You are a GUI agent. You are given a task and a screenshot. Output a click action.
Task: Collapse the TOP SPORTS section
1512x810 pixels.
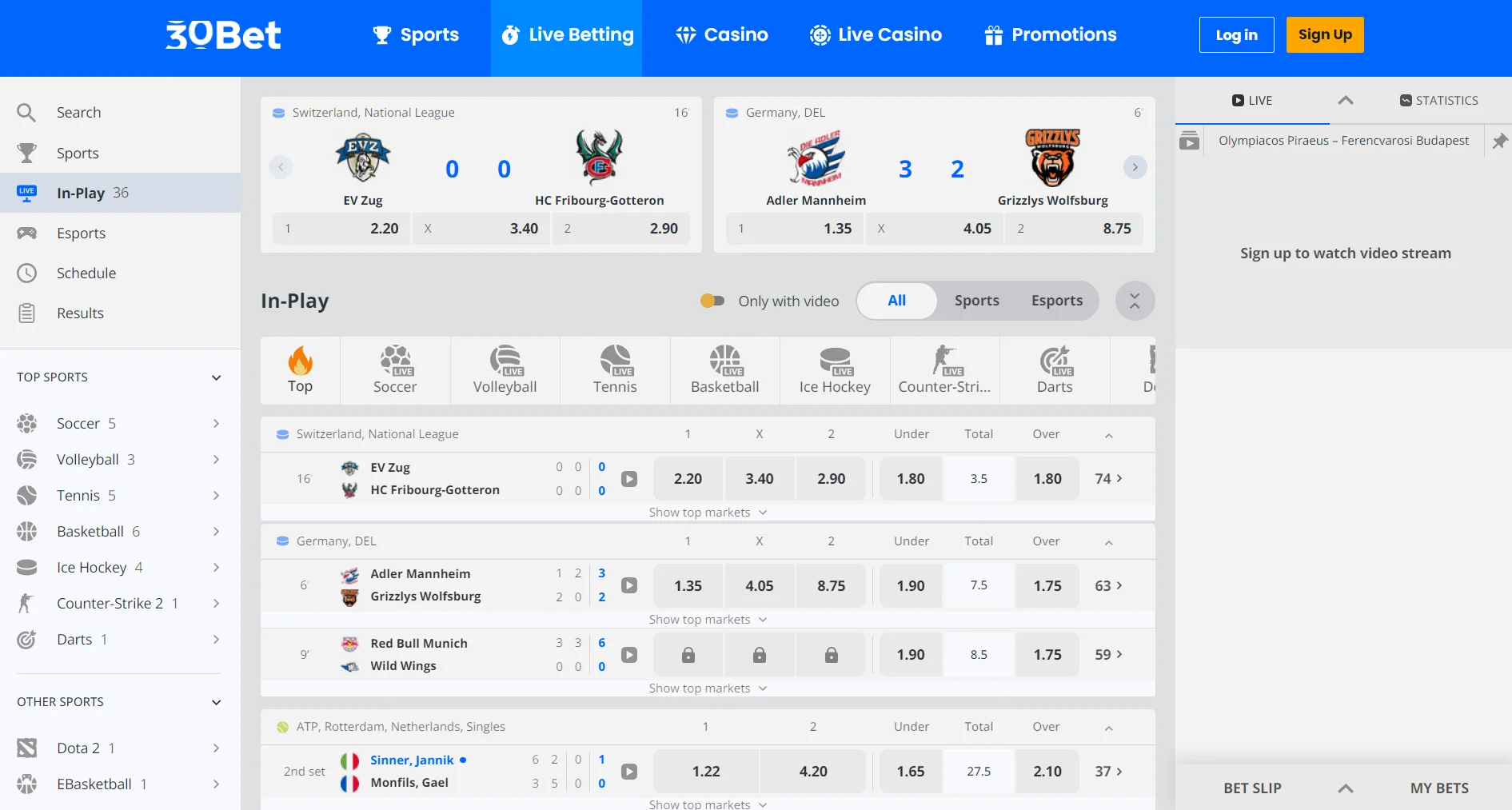tap(216, 377)
